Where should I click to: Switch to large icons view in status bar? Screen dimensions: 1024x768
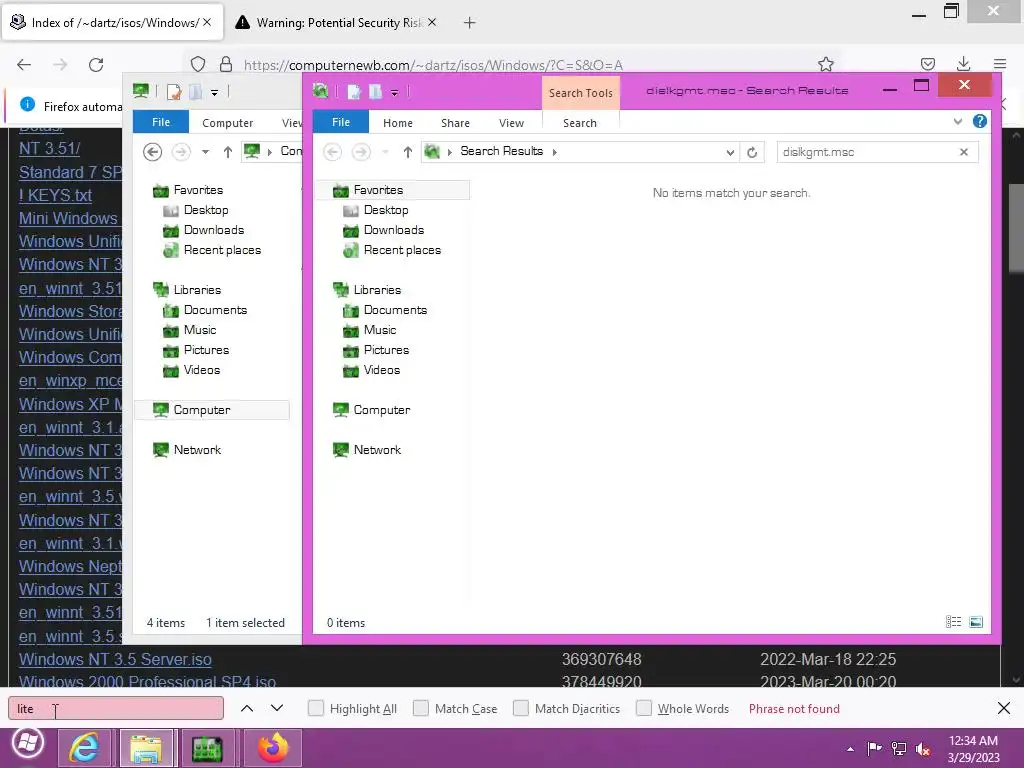pyautogui.click(x=976, y=622)
